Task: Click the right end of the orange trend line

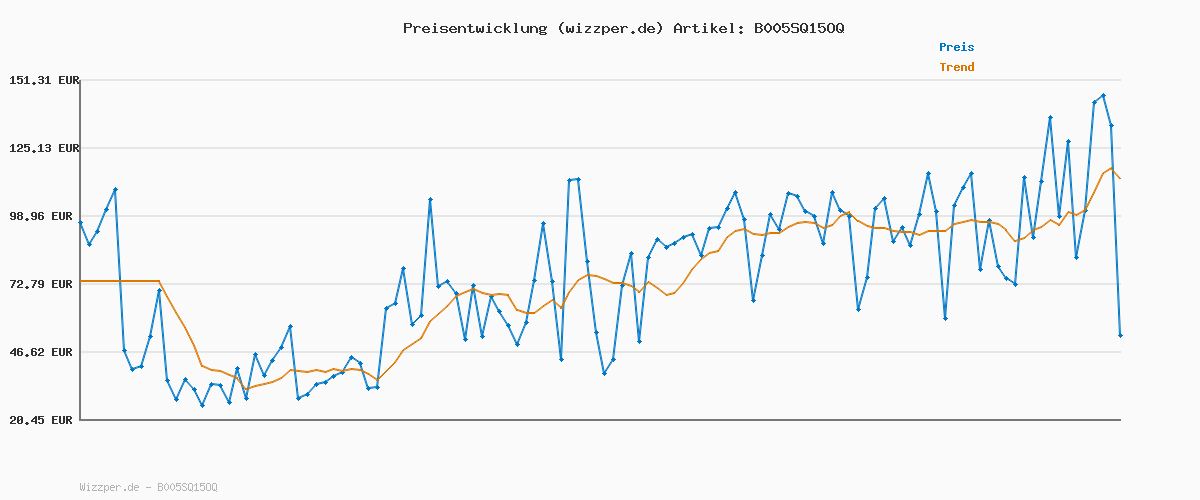Action: click(x=1120, y=178)
